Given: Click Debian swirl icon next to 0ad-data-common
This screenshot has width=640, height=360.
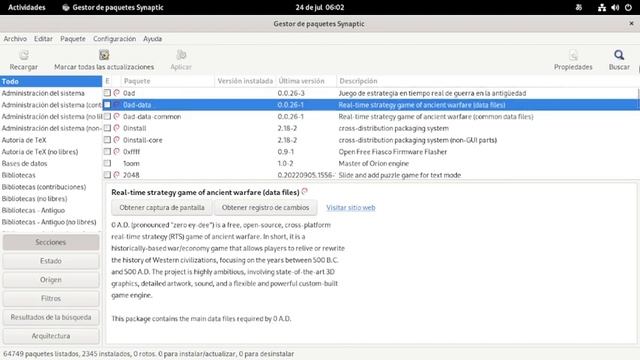Looking at the screenshot, I should [x=116, y=116].
